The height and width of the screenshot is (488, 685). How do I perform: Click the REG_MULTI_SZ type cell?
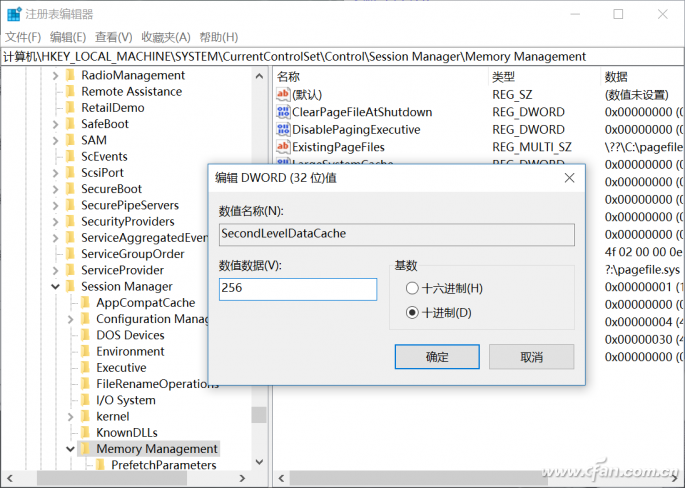(x=532, y=147)
